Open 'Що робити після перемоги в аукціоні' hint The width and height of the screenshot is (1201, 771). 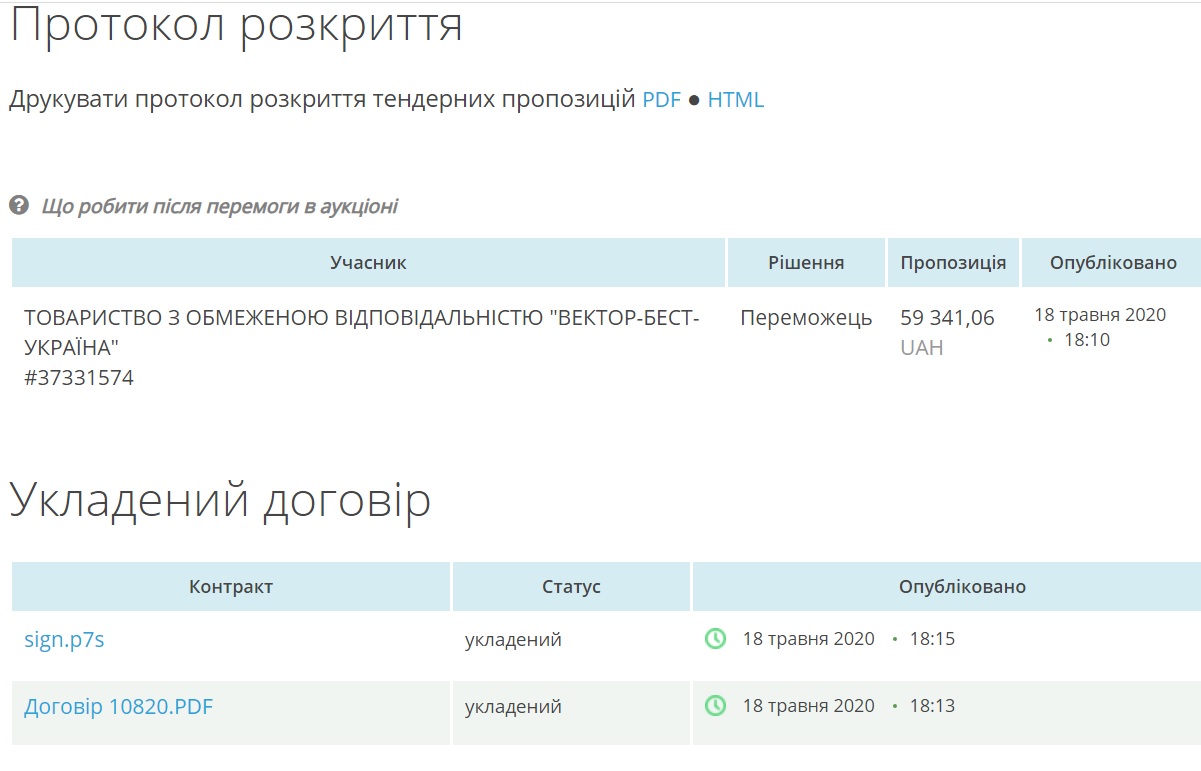pyautogui.click(x=219, y=207)
